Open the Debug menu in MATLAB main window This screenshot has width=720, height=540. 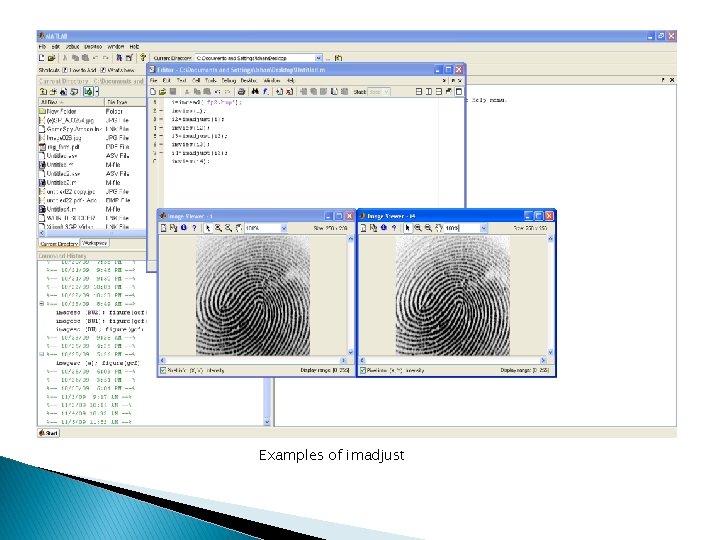pyautogui.click(x=73, y=47)
